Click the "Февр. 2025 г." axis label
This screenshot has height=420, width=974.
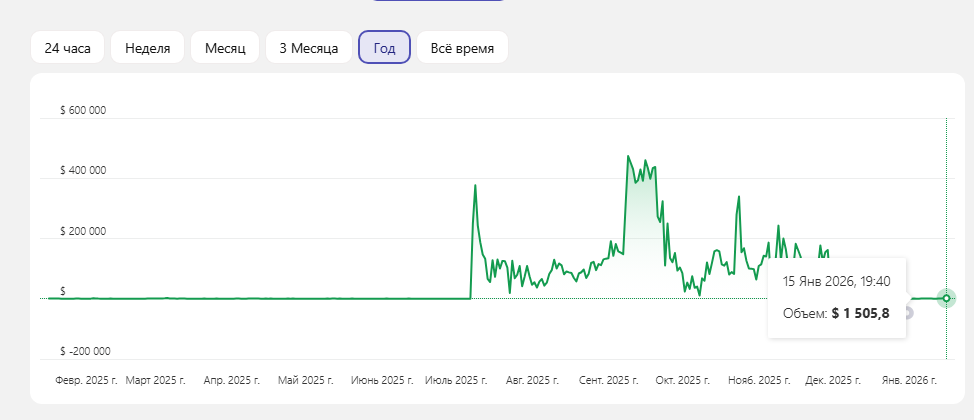[x=86, y=381]
